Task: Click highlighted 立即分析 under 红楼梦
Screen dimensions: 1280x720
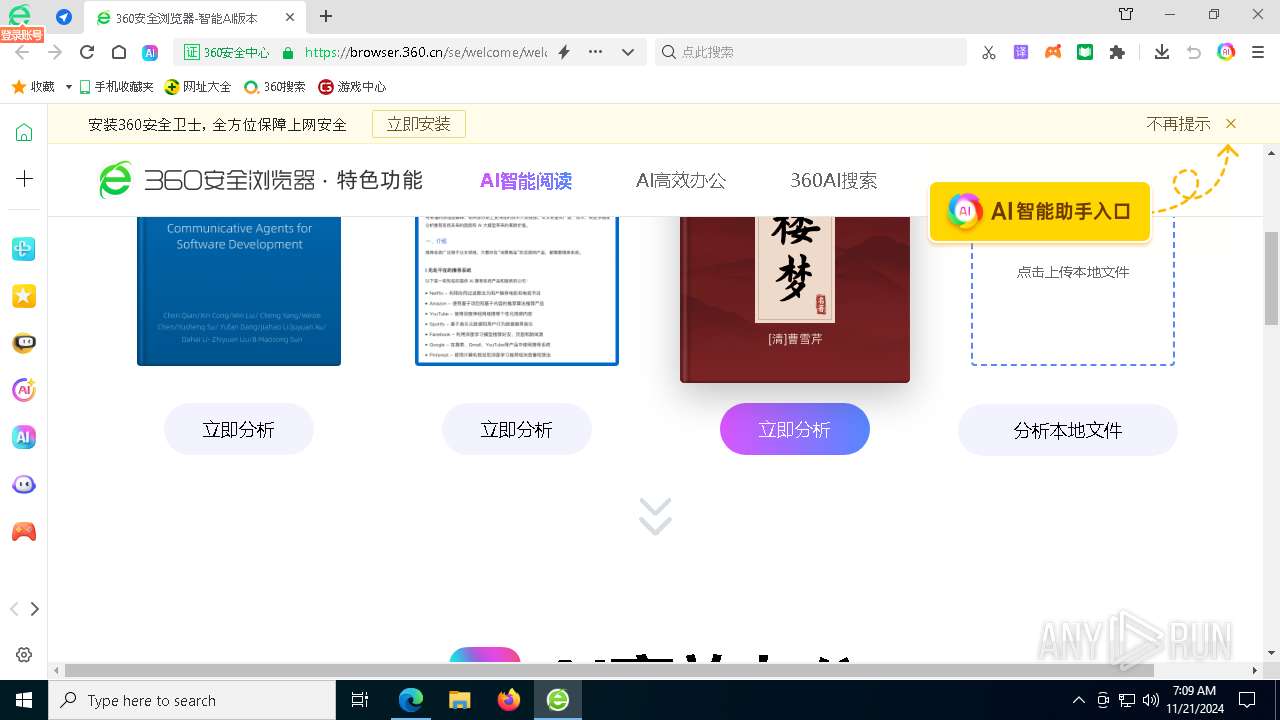Action: (x=795, y=430)
